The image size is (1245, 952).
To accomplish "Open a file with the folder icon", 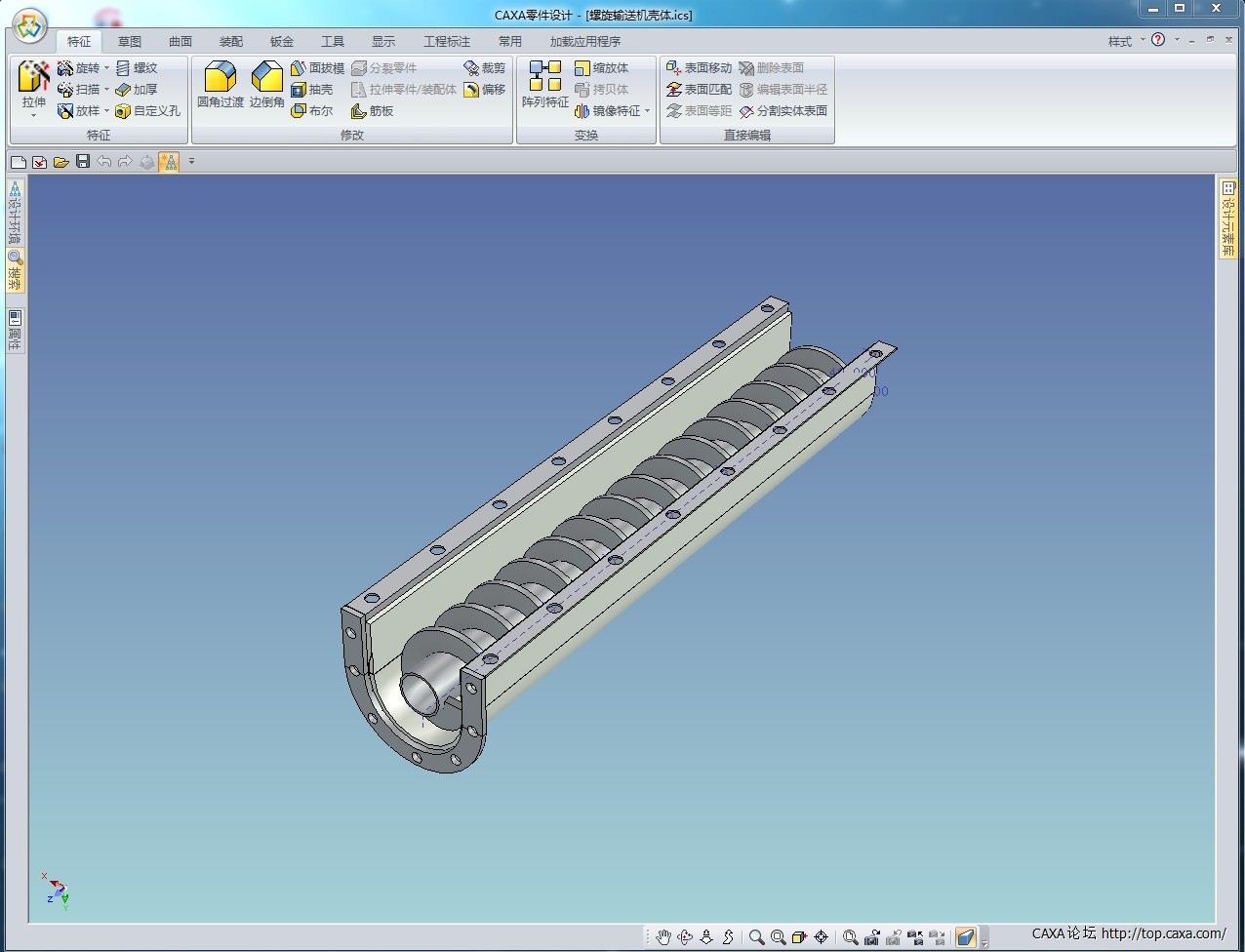I will [x=61, y=162].
